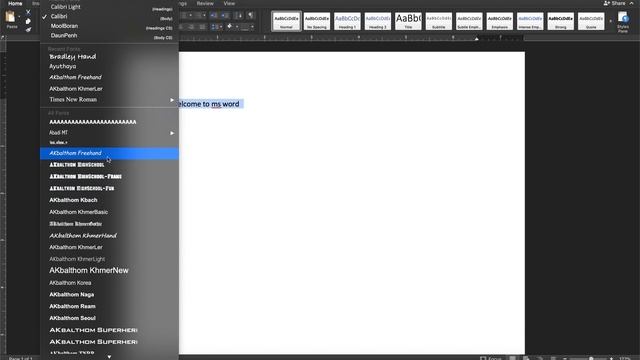Select AKbalthom HighSchool-Fun font
This screenshot has height=360, width=640.
pyautogui.click(x=109, y=188)
